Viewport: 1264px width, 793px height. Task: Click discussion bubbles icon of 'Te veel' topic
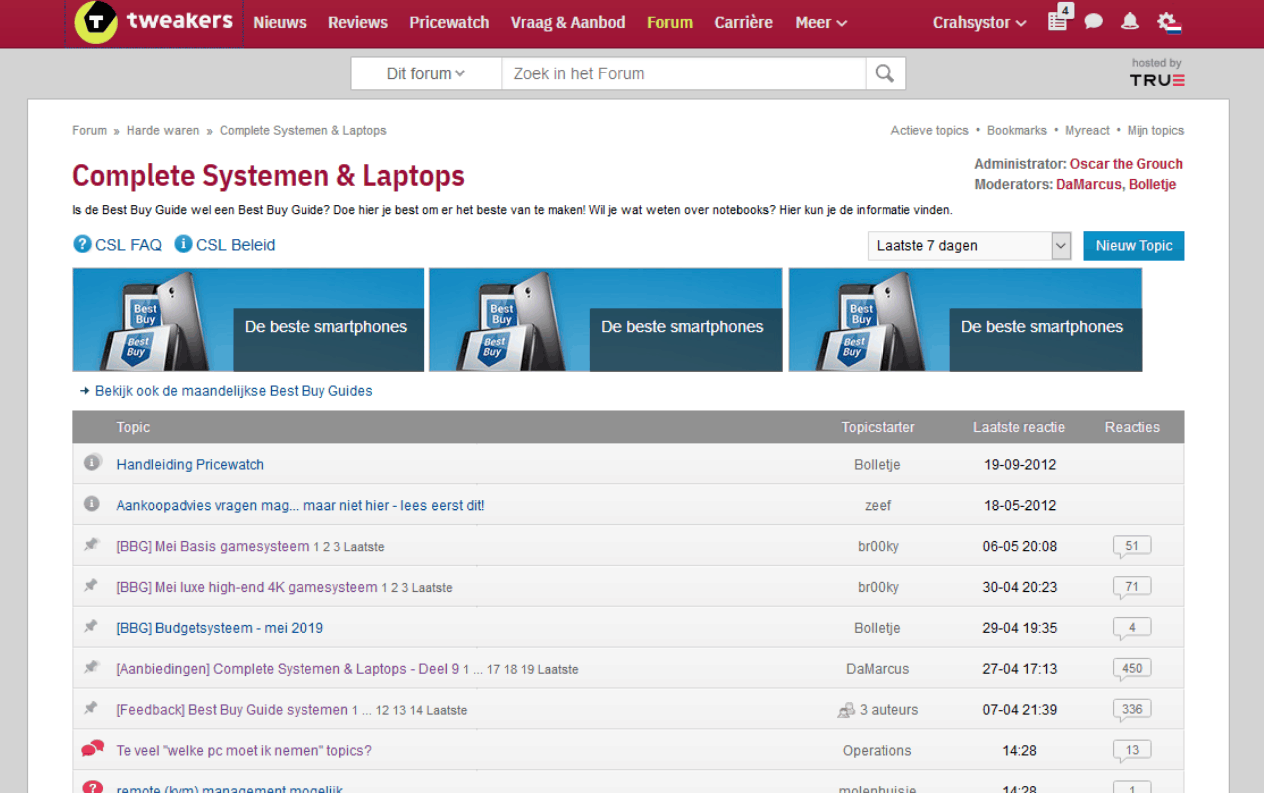click(x=92, y=749)
